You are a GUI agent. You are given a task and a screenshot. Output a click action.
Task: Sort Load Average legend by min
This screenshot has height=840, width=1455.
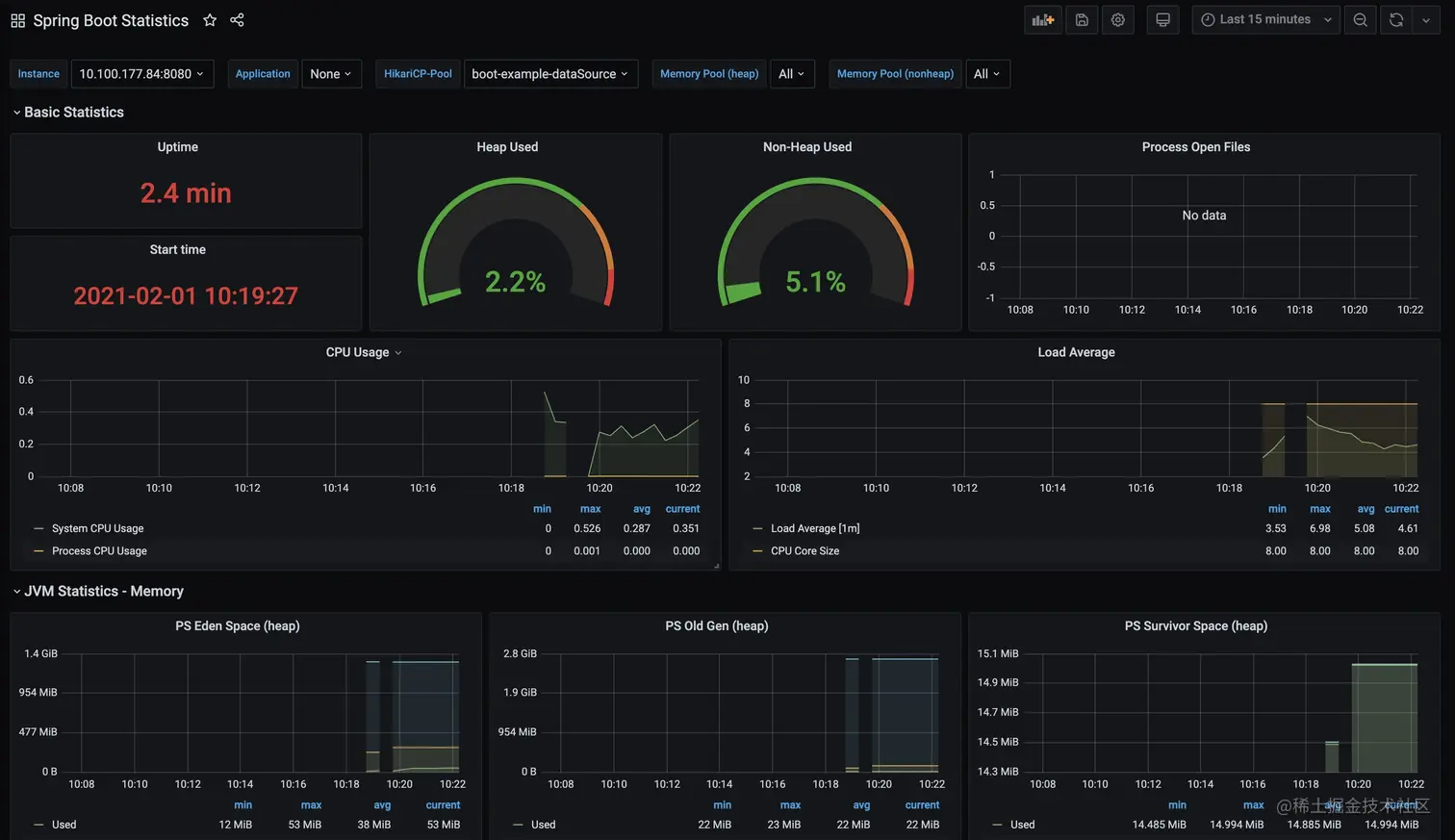click(x=1277, y=509)
